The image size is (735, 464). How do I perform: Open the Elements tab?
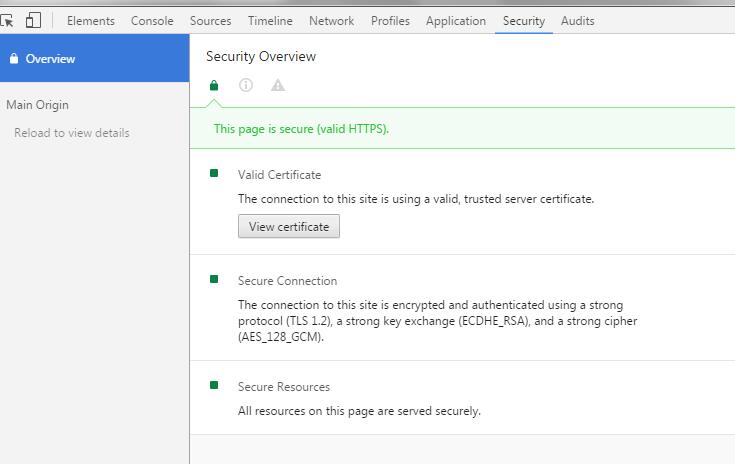(x=90, y=21)
